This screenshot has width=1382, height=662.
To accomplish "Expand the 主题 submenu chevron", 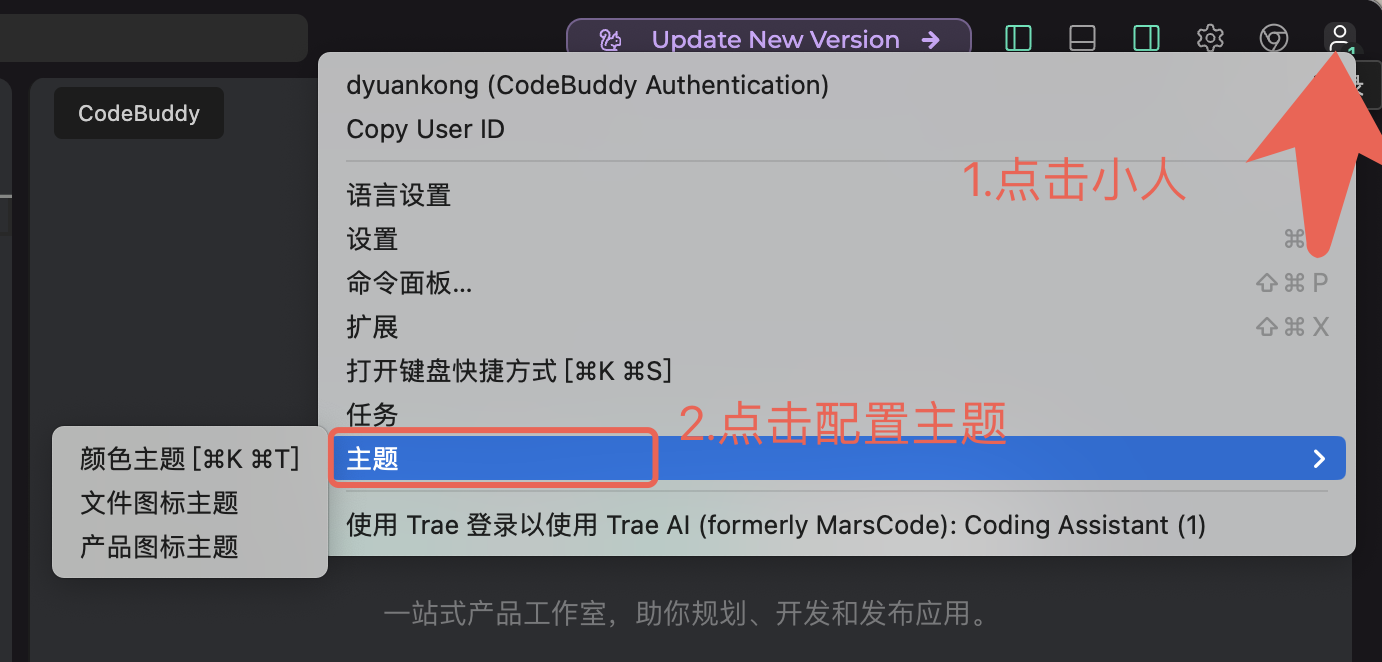I will pos(1319,459).
